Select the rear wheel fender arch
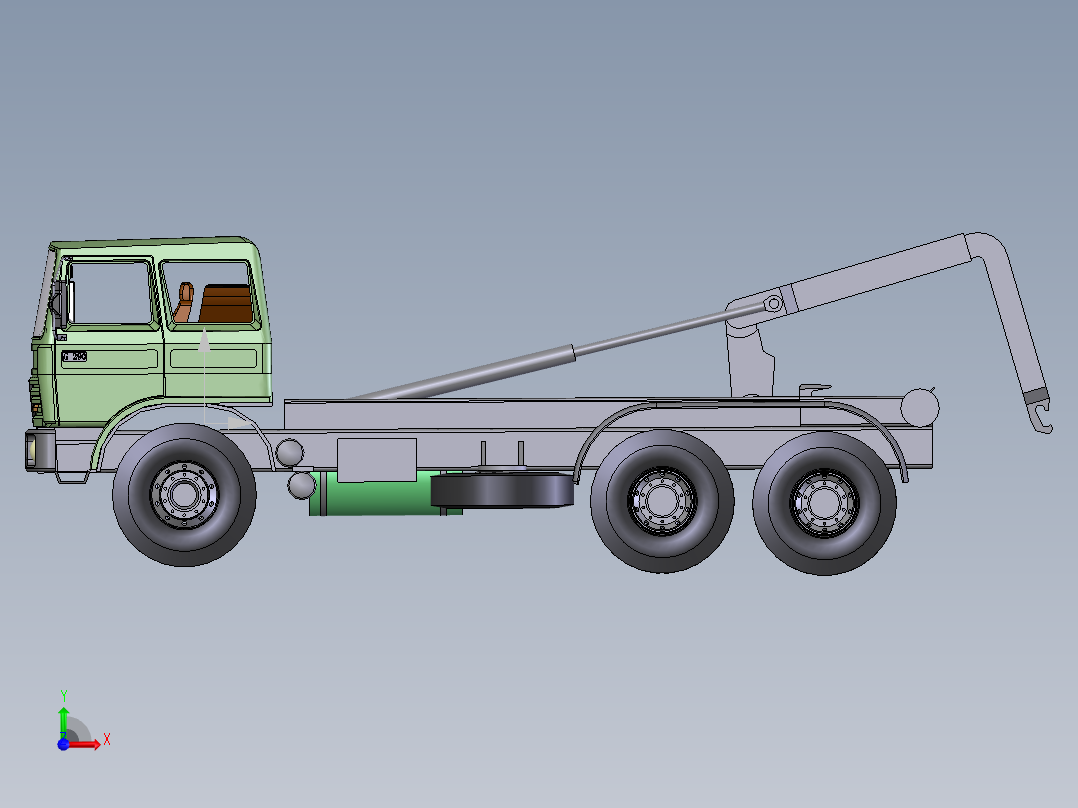Viewport: 1078px width, 808px height. [739, 440]
